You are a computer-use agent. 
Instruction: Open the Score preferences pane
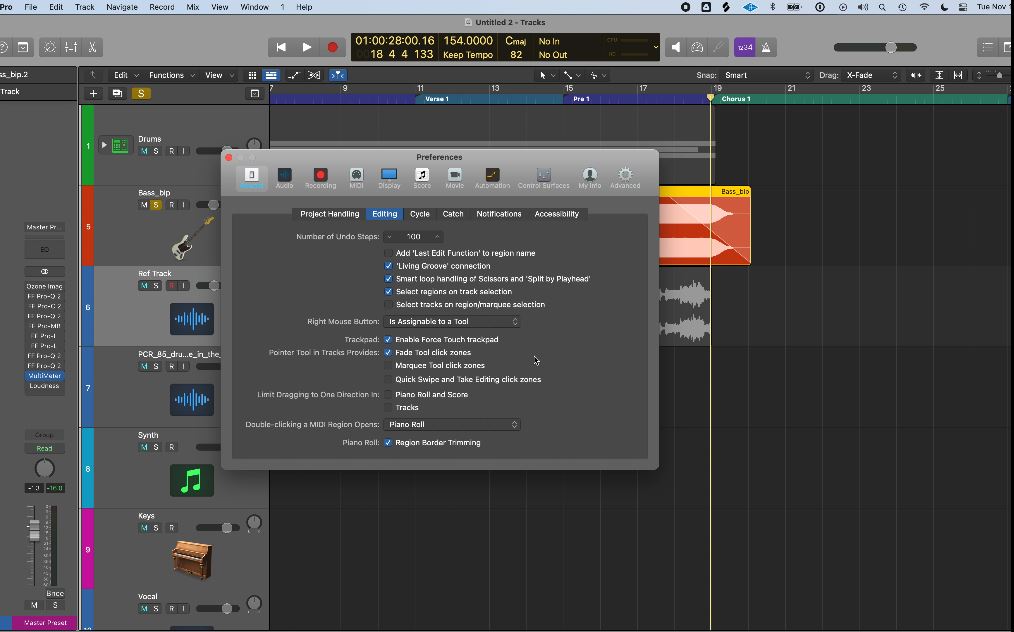coord(422,177)
